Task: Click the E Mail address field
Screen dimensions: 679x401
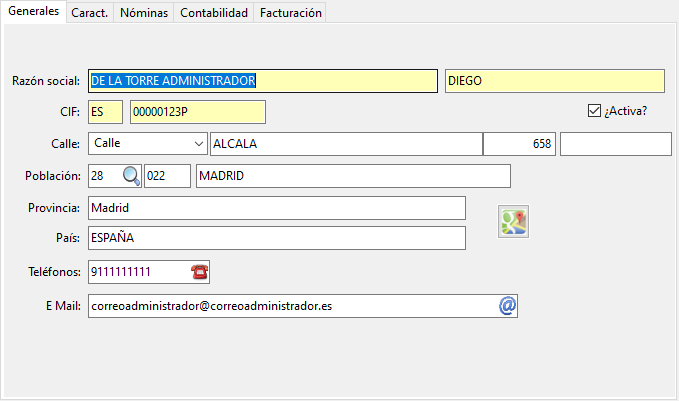Action: 290,306
